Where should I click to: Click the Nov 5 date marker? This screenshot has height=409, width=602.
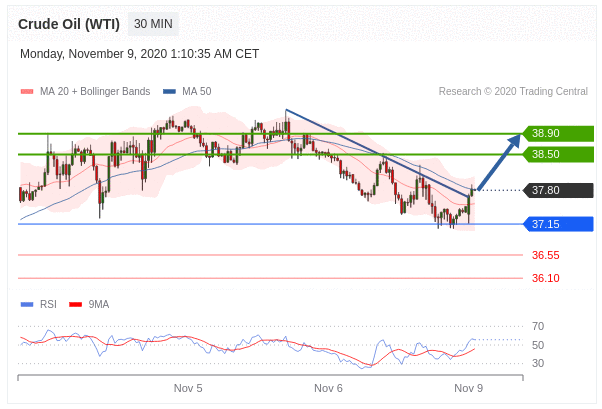(188, 388)
